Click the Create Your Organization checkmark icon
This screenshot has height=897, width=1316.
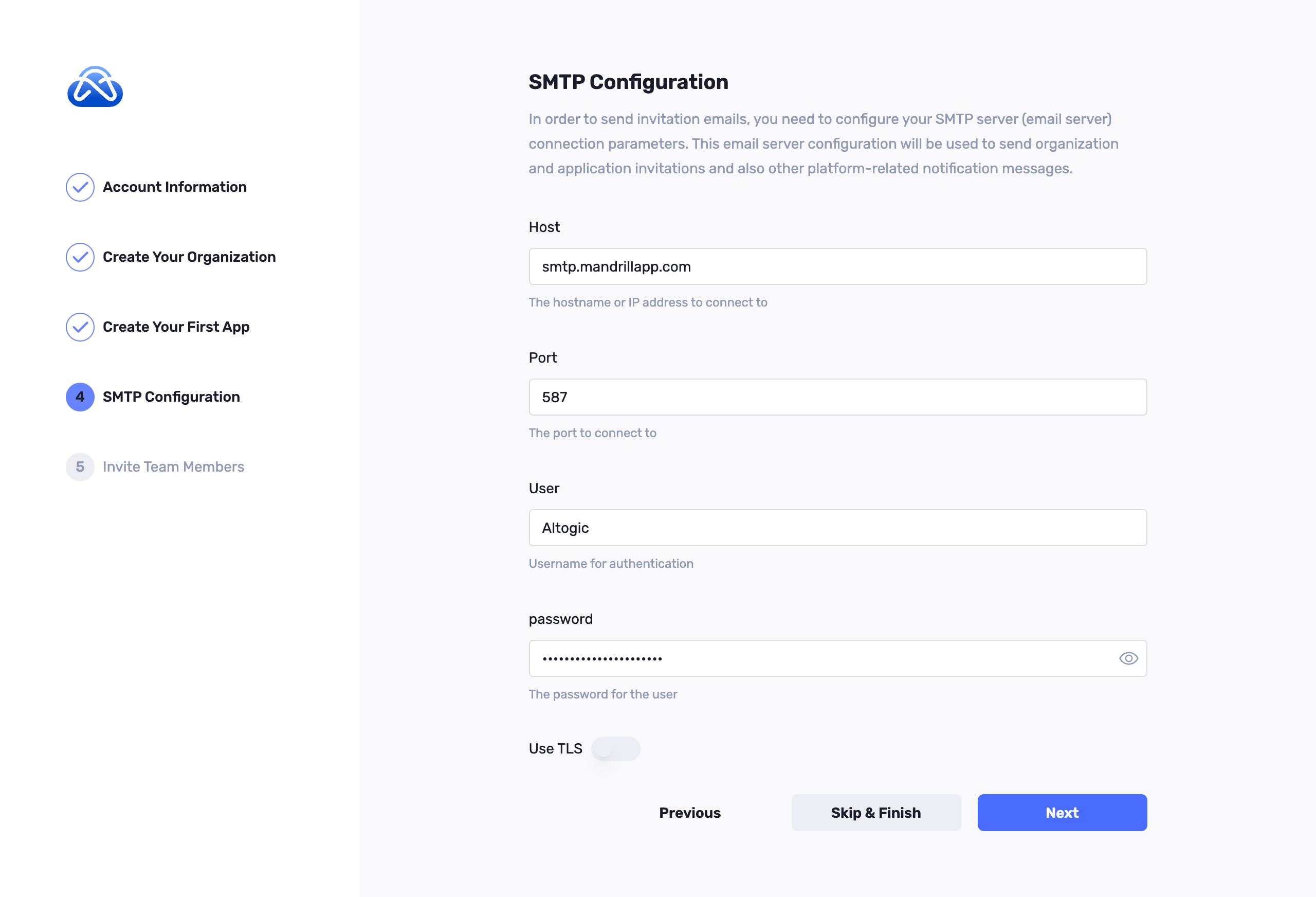coord(80,257)
